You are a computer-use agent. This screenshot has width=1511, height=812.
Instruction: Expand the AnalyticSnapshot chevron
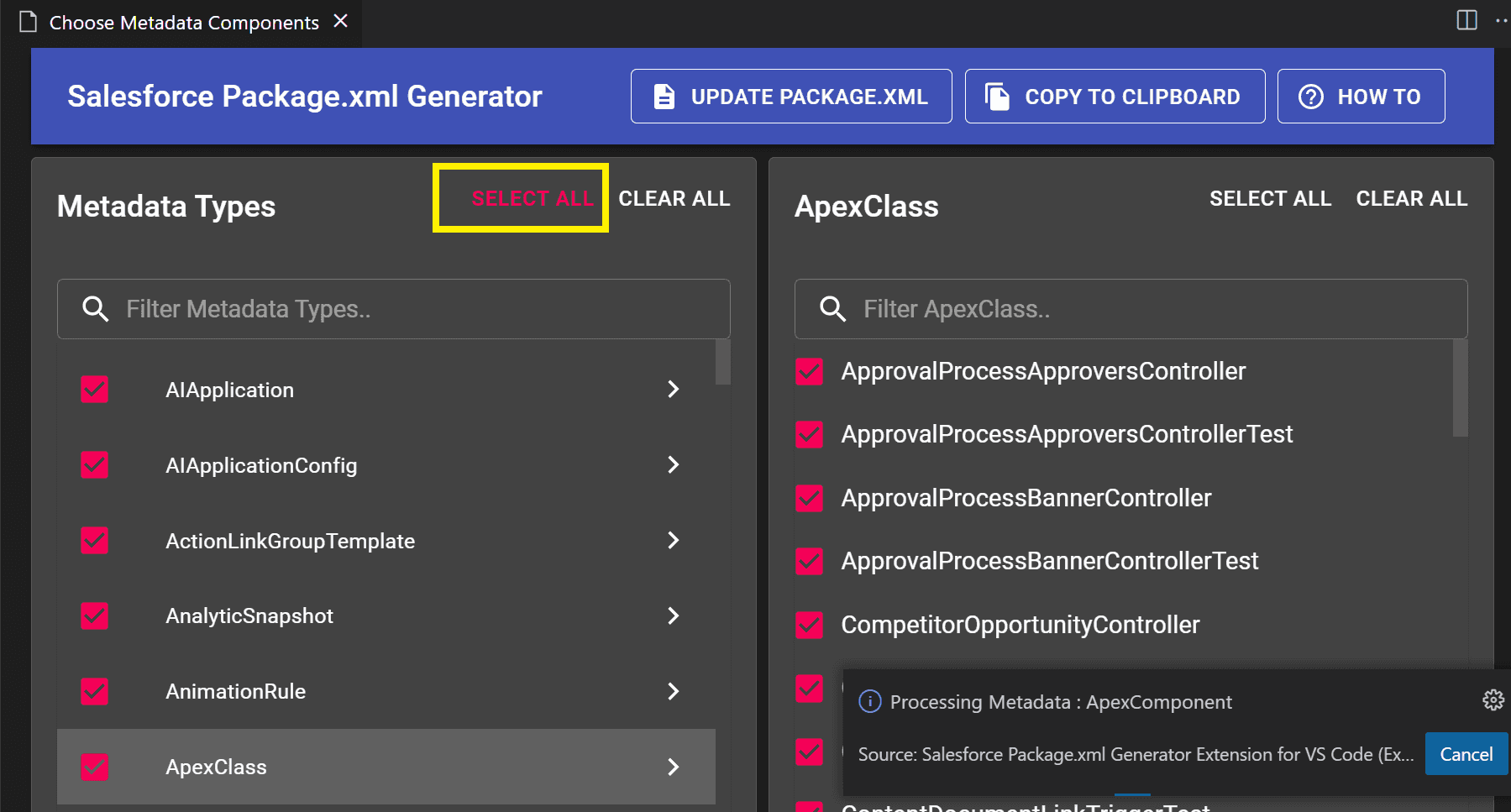coord(673,616)
